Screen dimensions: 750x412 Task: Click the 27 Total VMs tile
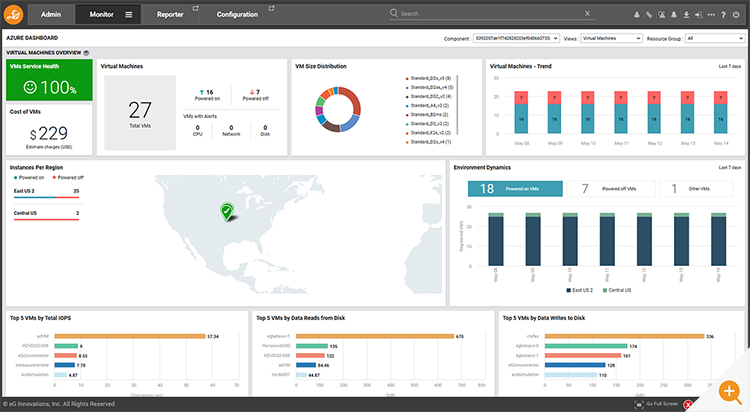(x=140, y=113)
